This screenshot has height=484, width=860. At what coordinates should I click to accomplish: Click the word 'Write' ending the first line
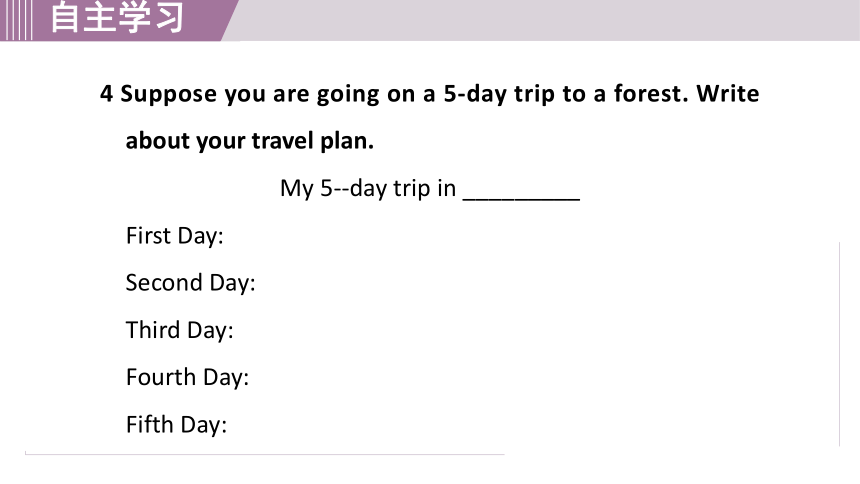[728, 94]
